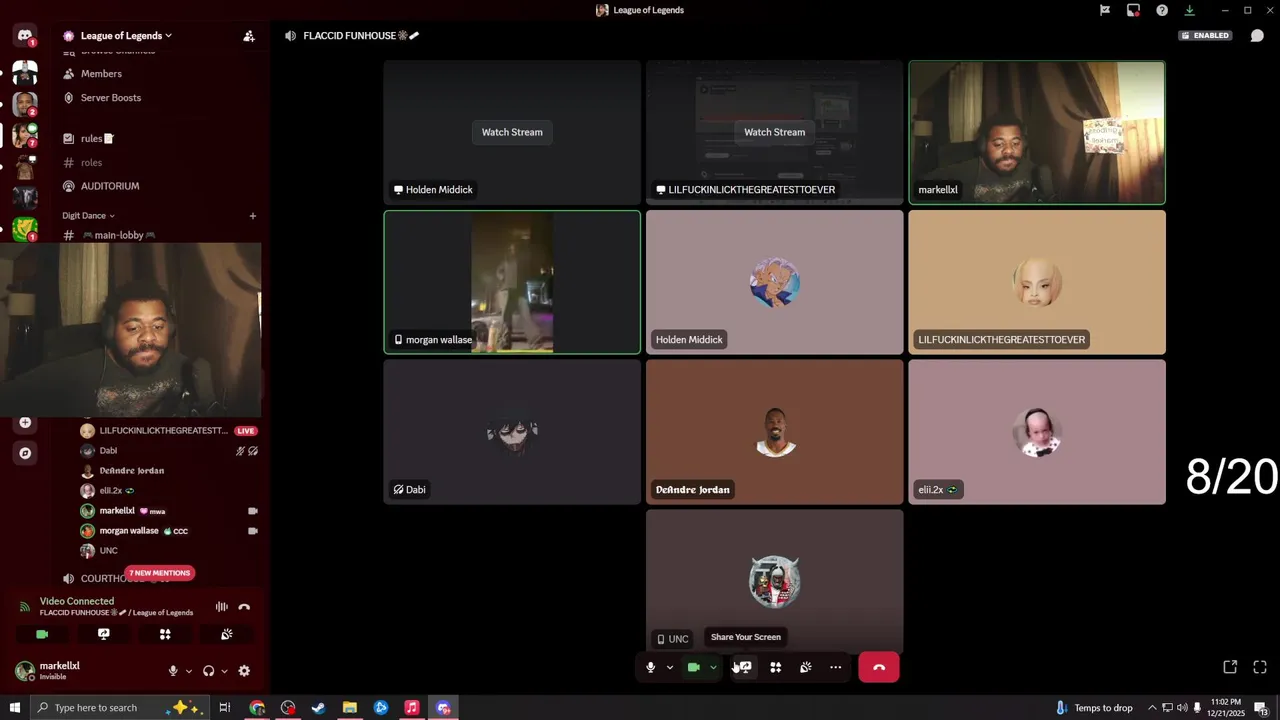Image resolution: width=1280 pixels, height=720 pixels.
Task: Disconnect icon in Video Connected panel
Action: (244, 607)
